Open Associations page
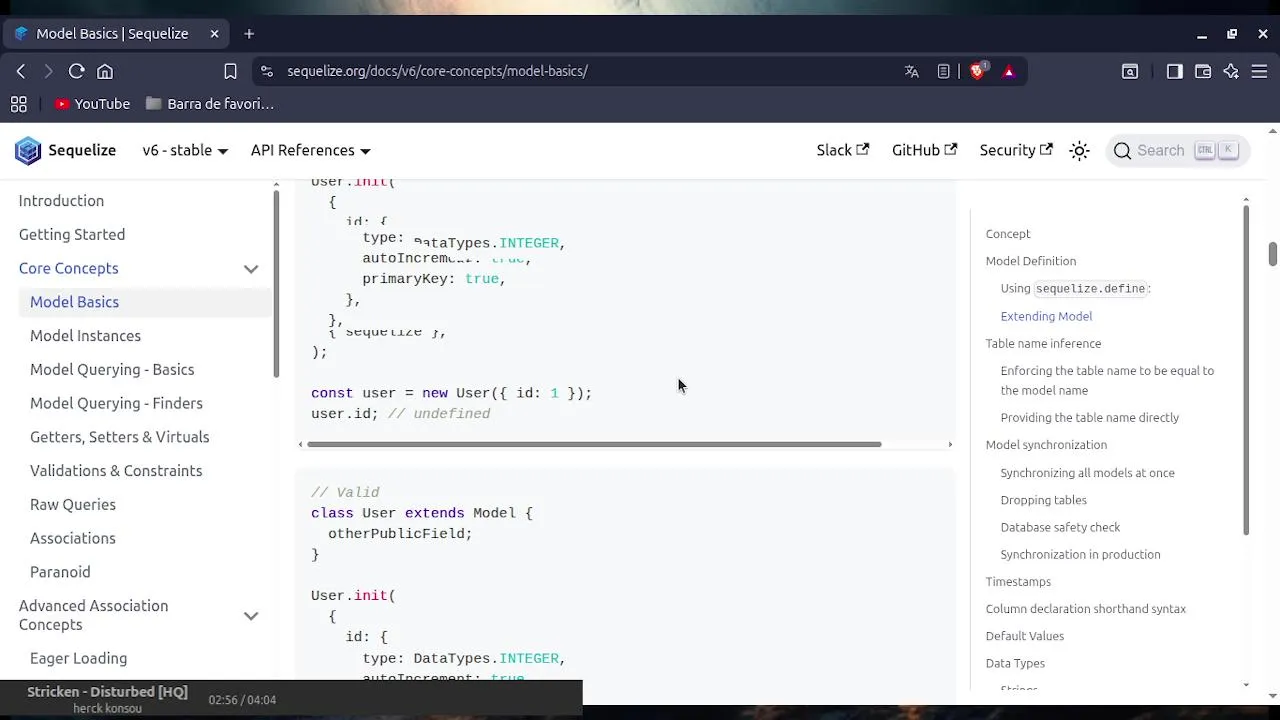This screenshot has width=1280, height=720. point(73,539)
